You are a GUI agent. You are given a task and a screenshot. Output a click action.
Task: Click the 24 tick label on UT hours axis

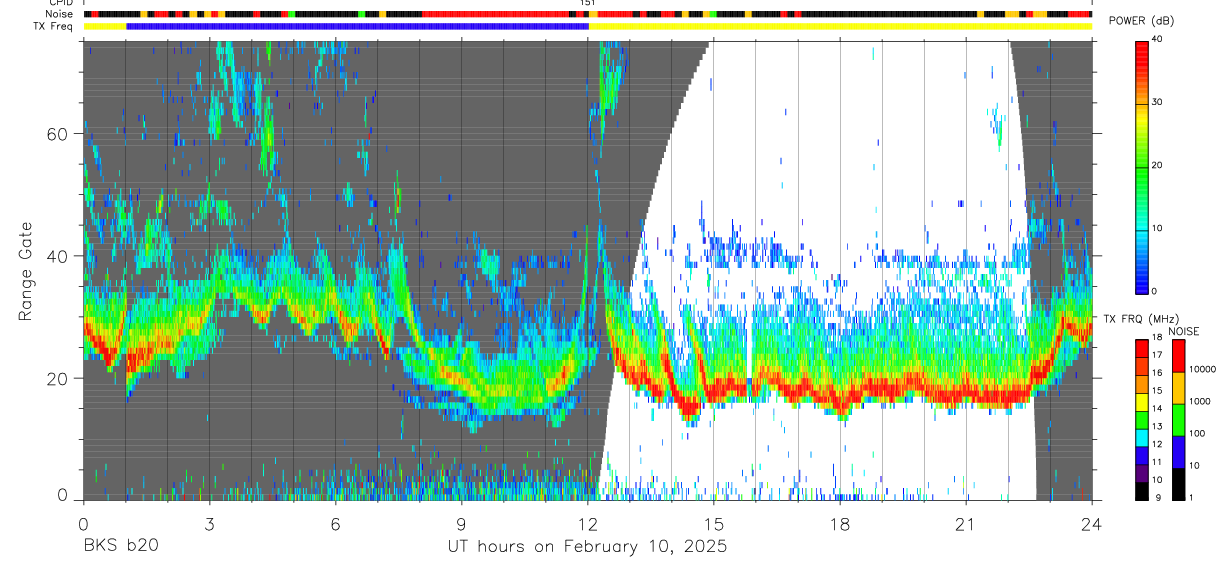pos(1092,523)
